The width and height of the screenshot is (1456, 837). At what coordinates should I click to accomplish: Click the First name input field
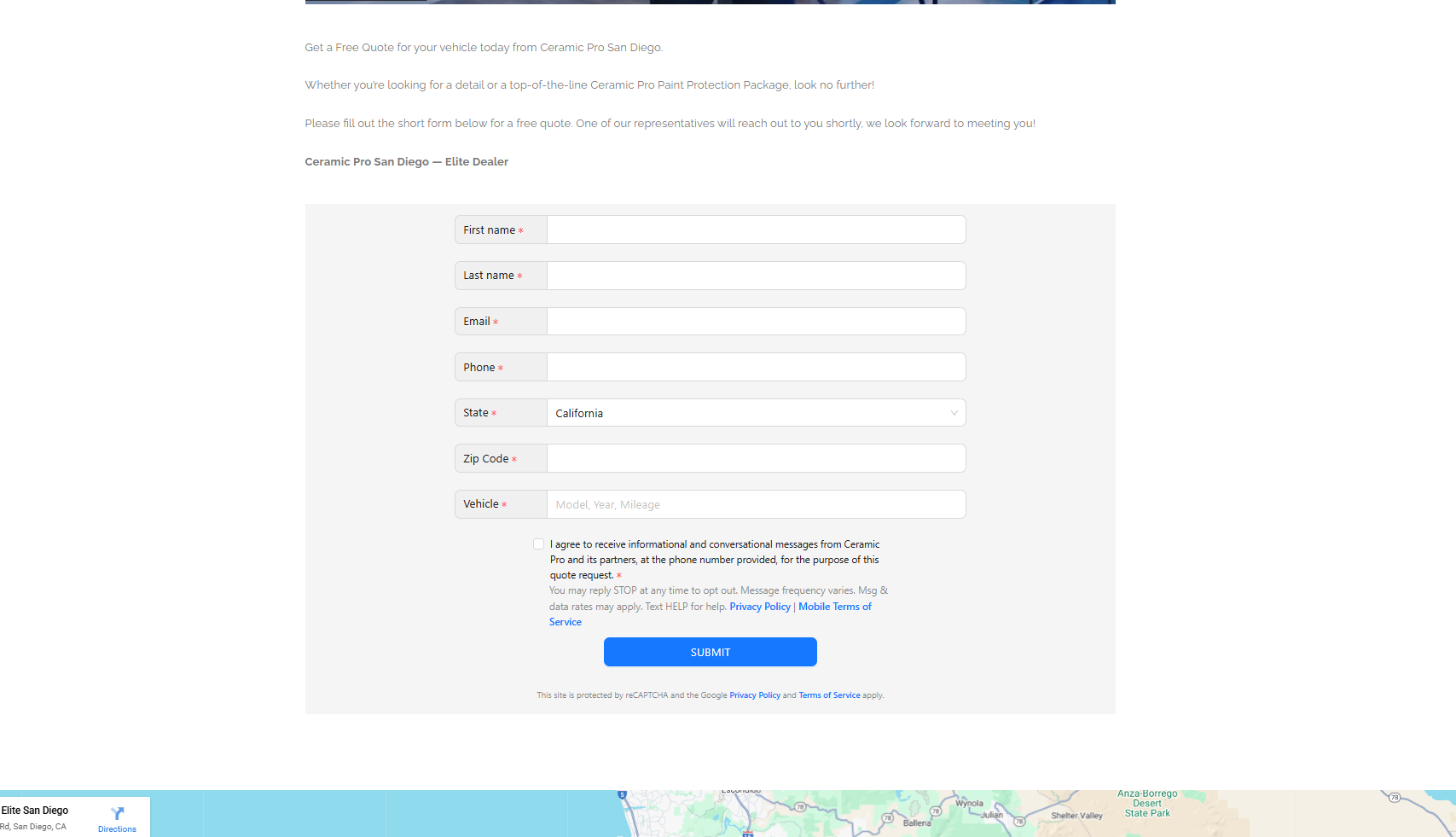[756, 230]
